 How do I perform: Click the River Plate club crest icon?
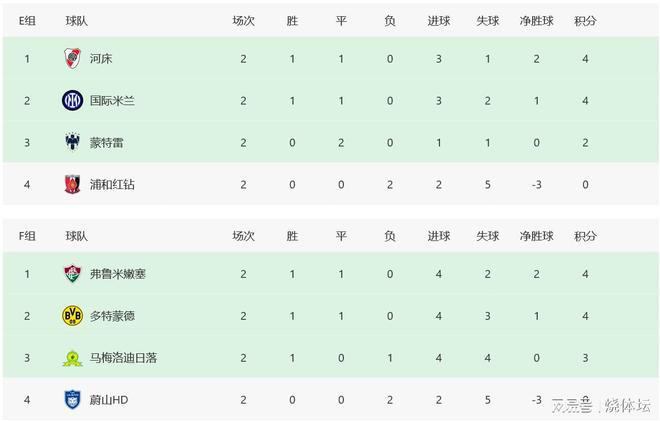[72, 58]
